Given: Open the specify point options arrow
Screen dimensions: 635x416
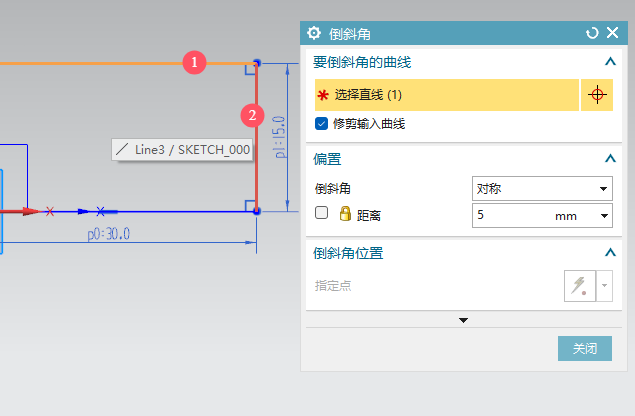Looking at the screenshot, I should [604, 286].
